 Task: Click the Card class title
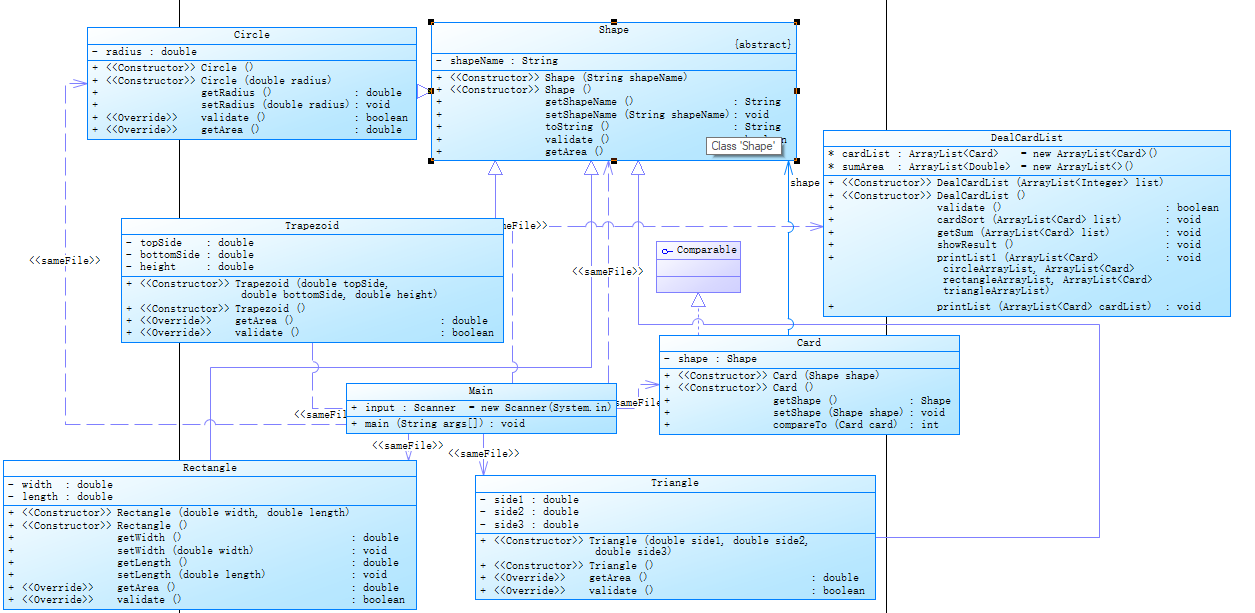[x=808, y=343]
